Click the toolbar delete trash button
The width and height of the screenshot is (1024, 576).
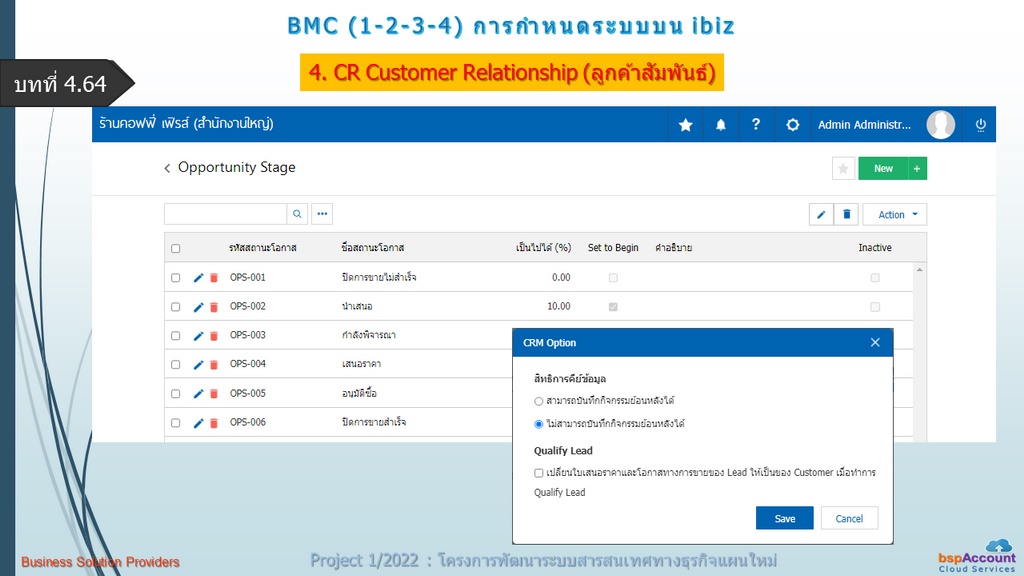(846, 214)
